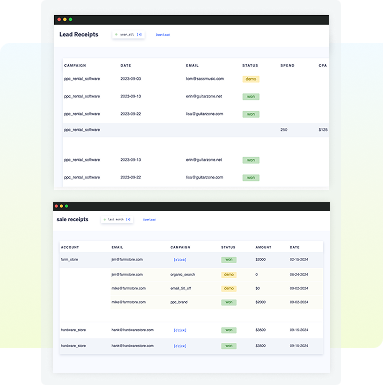Click the won badge in the farm_store row
This screenshot has height=385, width=383.
click(x=229, y=260)
